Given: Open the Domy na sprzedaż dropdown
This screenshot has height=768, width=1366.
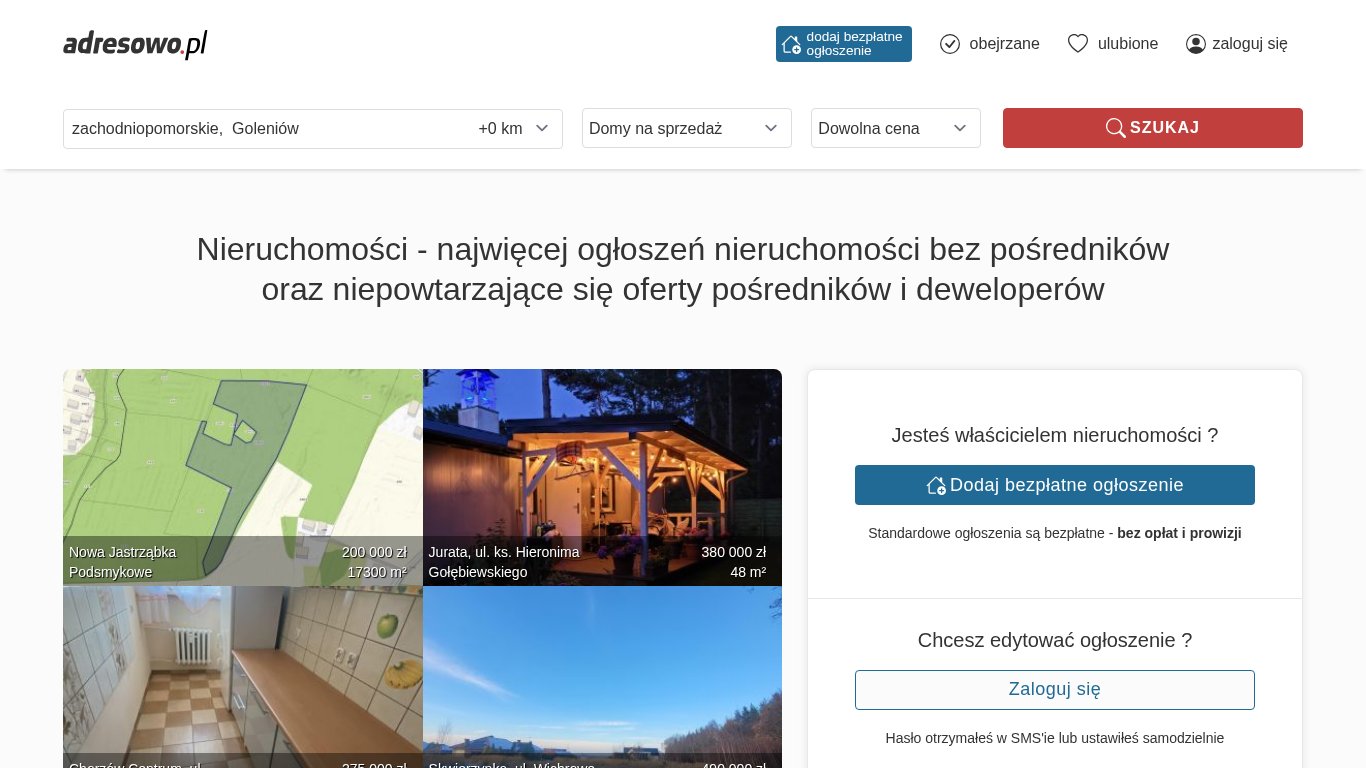Looking at the screenshot, I should click(686, 128).
